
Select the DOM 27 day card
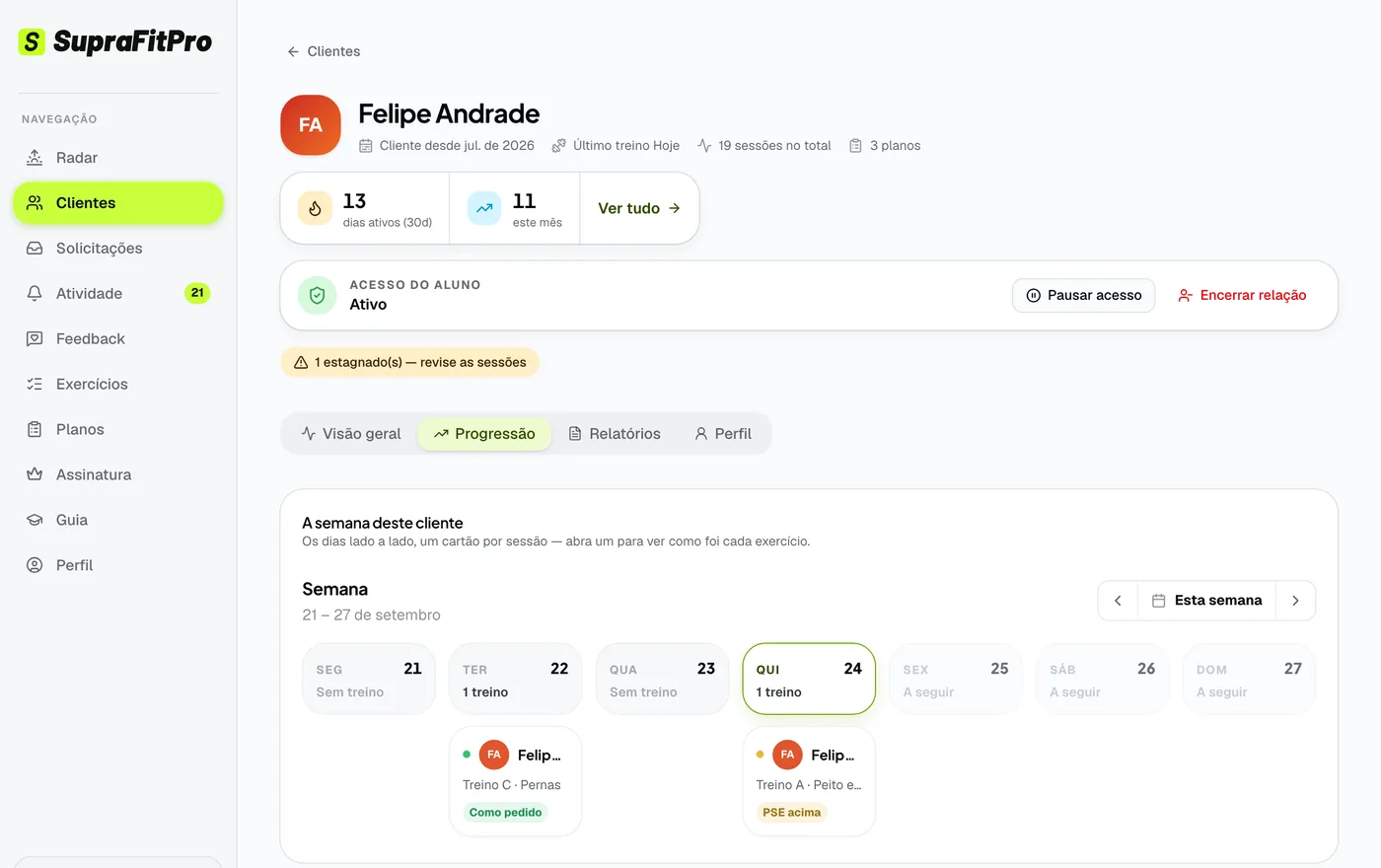click(1249, 680)
